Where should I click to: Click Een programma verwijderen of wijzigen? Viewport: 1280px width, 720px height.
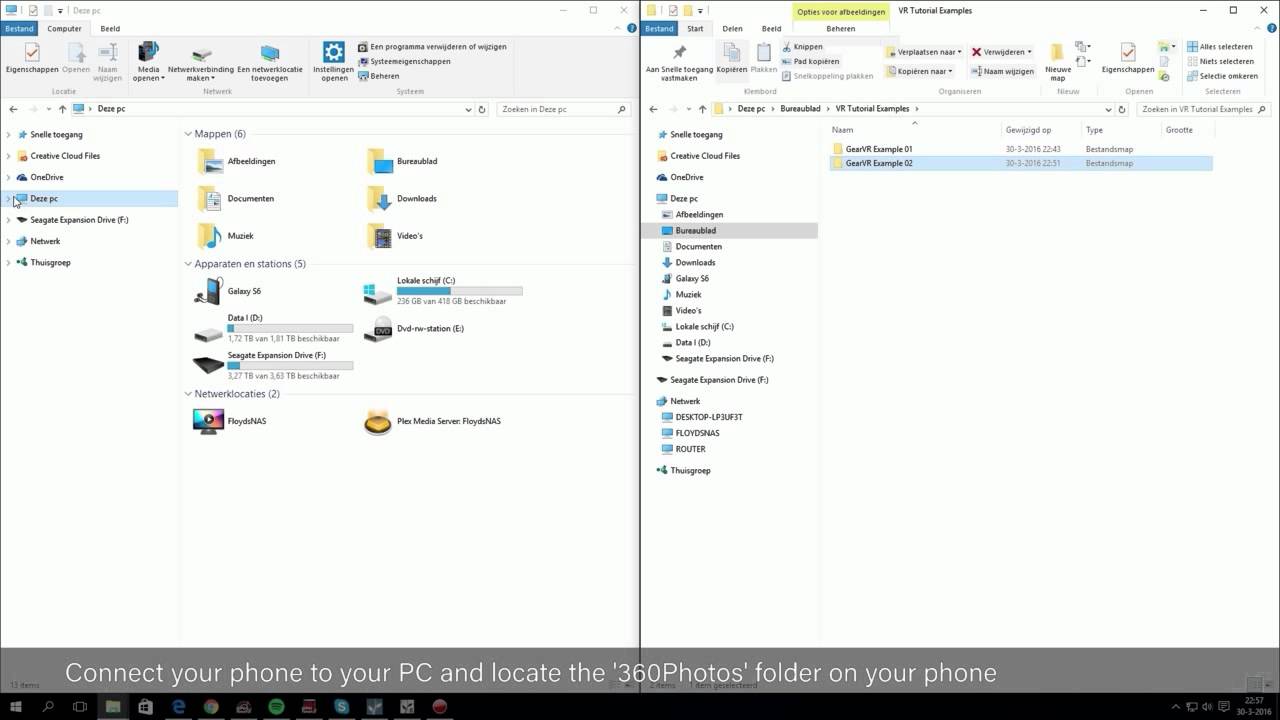tap(432, 47)
